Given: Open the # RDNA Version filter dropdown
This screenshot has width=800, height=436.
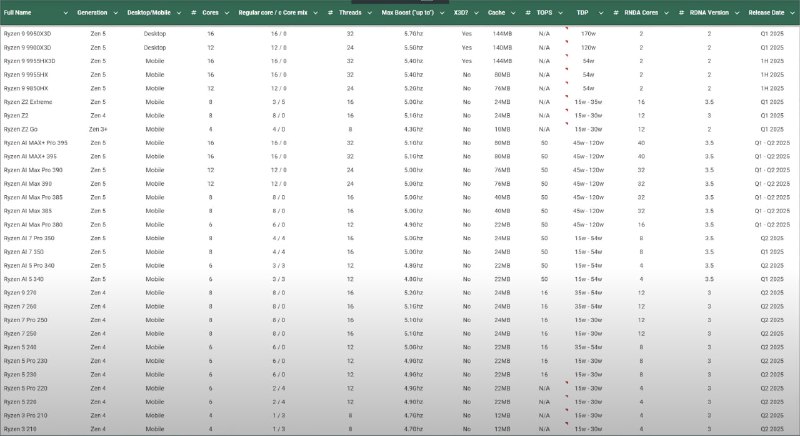Looking at the screenshot, I should point(737,13).
